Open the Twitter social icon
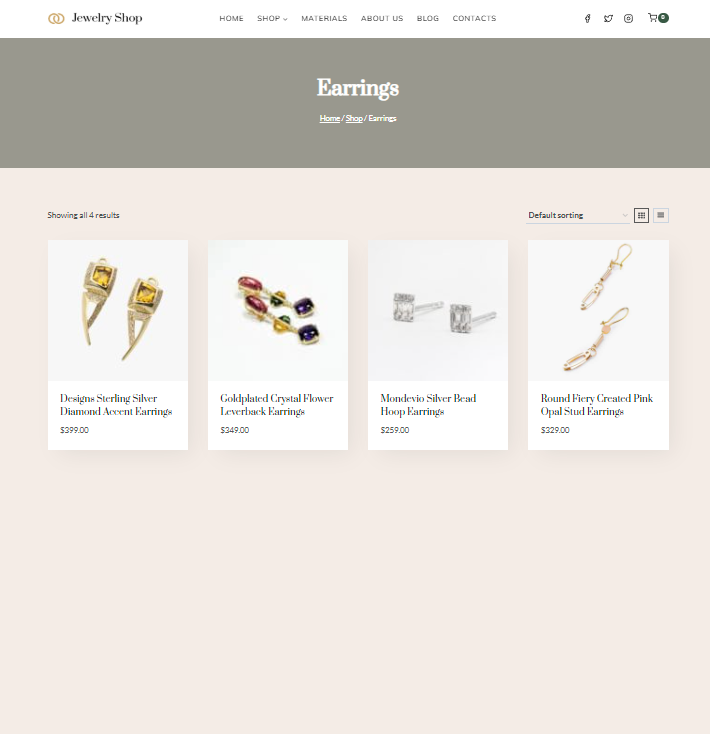Screen dimensions: 710x734 pos(608,18)
